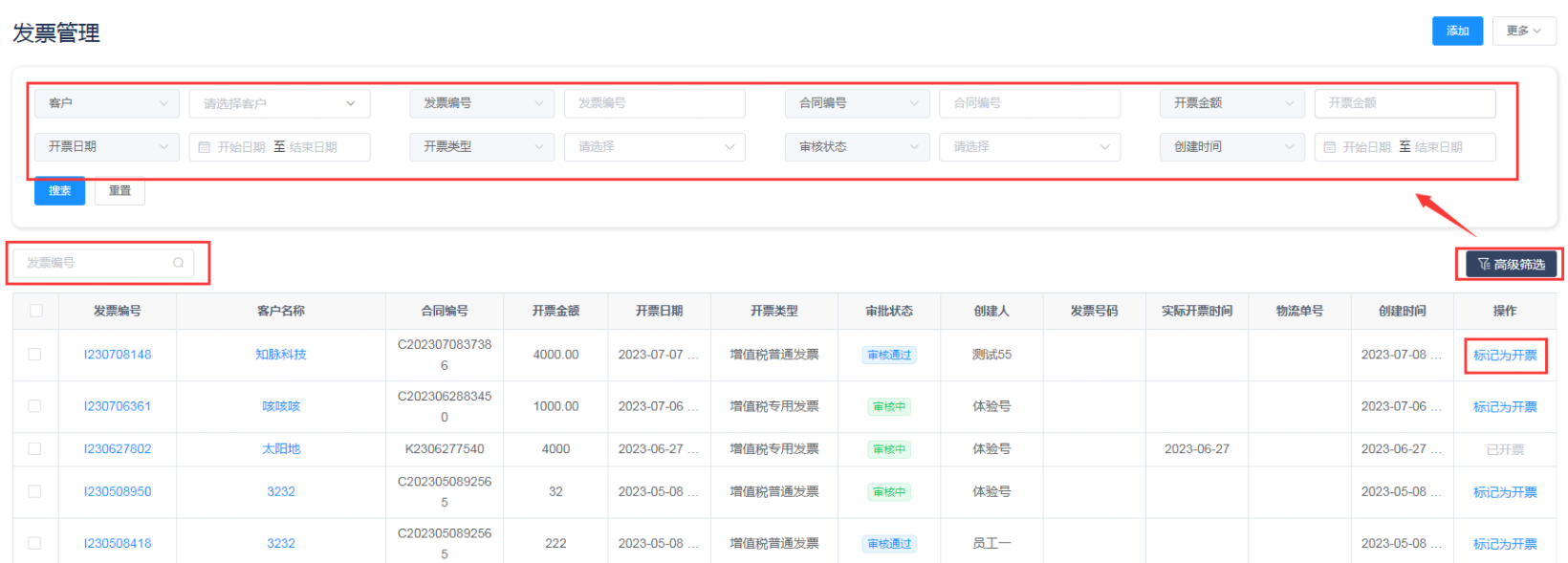Check the row I230708148 checkbox
This screenshot has height=563, width=1568.
[34, 355]
